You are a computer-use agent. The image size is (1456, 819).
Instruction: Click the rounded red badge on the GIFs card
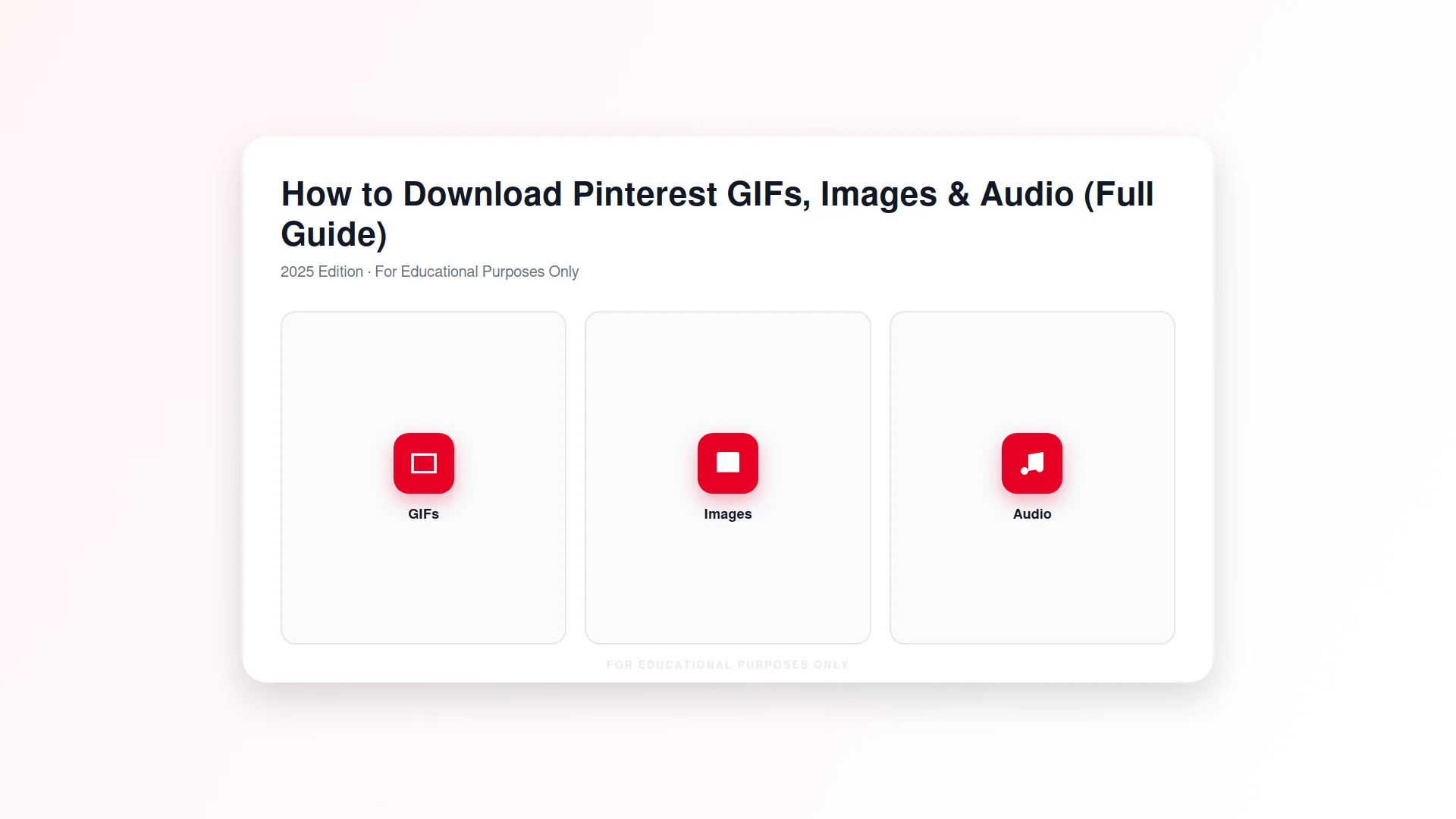tap(423, 463)
